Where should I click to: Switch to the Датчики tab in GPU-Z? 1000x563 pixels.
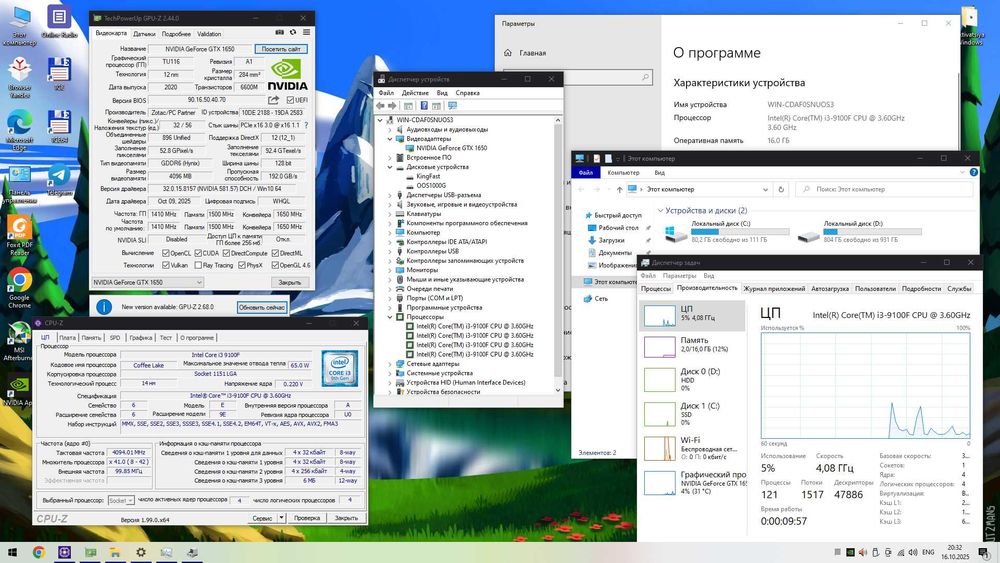point(144,34)
